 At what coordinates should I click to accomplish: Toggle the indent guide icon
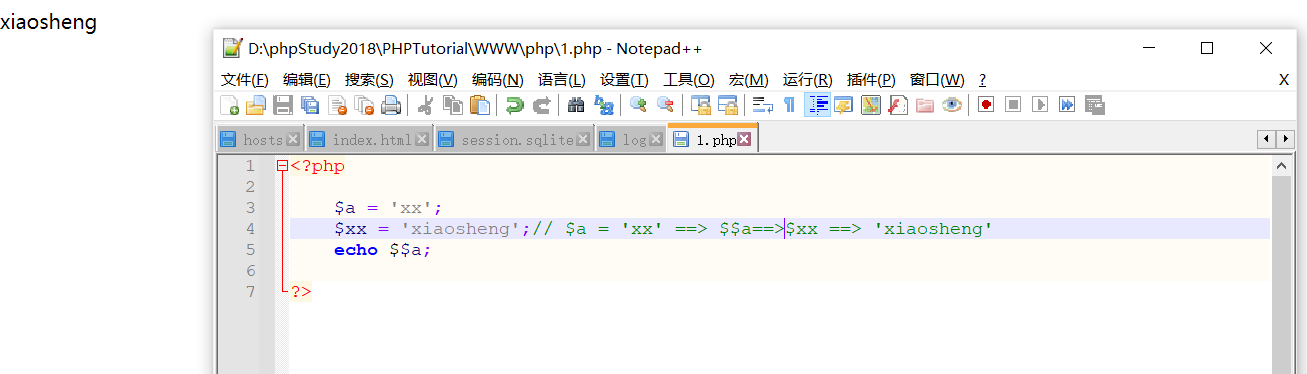817,104
